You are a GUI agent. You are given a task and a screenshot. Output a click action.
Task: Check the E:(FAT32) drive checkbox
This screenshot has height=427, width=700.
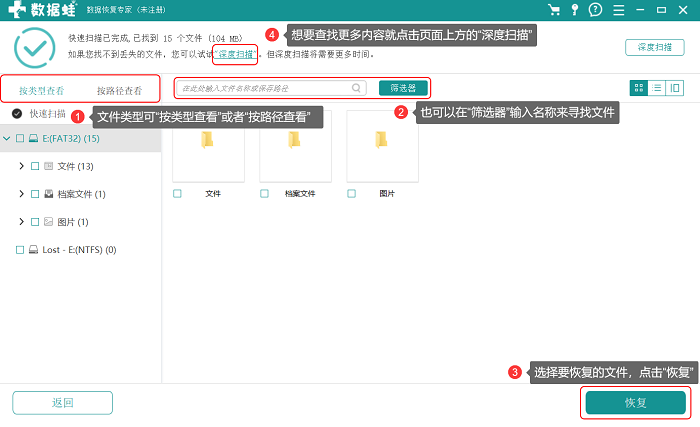20,138
